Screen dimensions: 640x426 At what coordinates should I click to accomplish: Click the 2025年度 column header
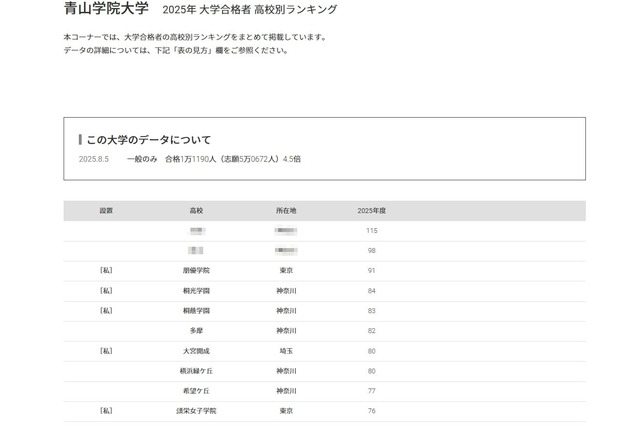point(371,211)
